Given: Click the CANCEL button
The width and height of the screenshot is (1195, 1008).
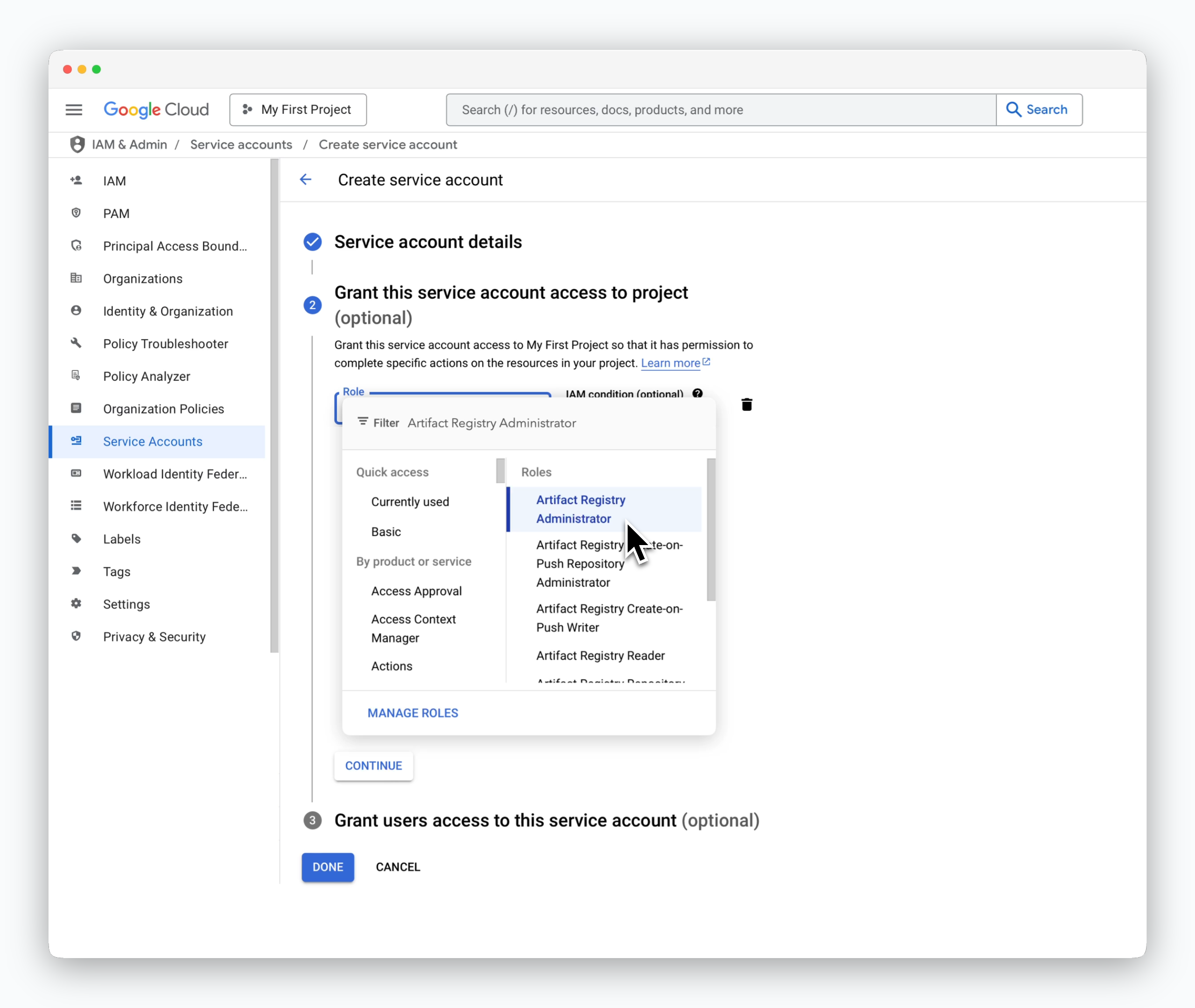Looking at the screenshot, I should [398, 867].
